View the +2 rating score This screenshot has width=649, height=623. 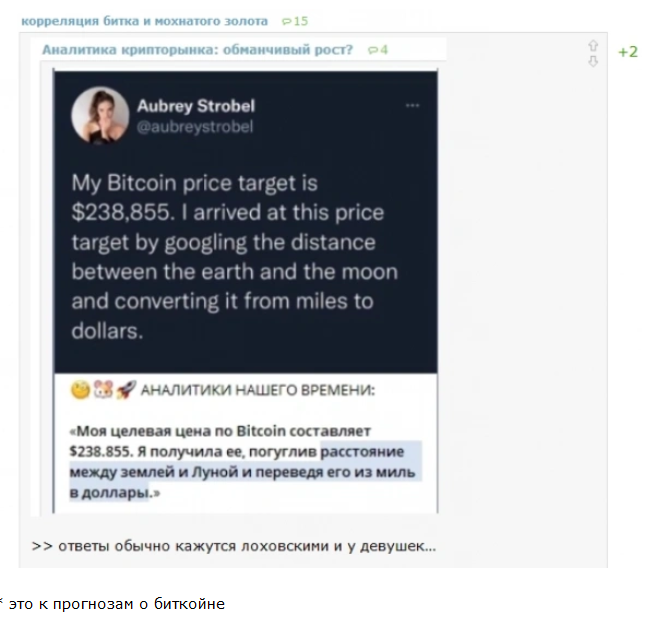628,52
